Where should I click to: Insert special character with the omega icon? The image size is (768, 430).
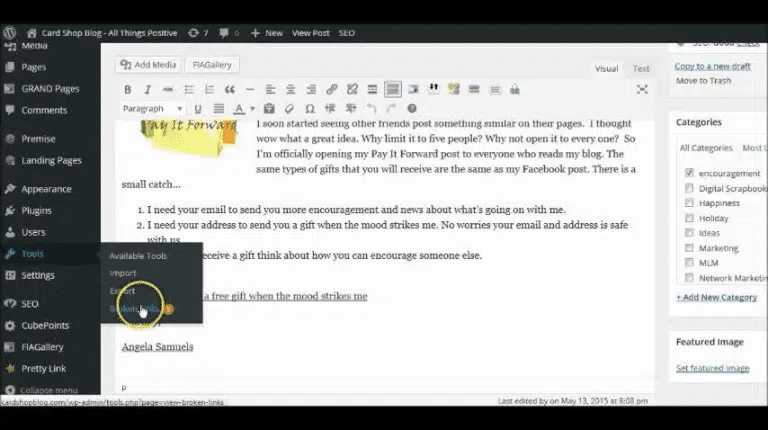309,109
